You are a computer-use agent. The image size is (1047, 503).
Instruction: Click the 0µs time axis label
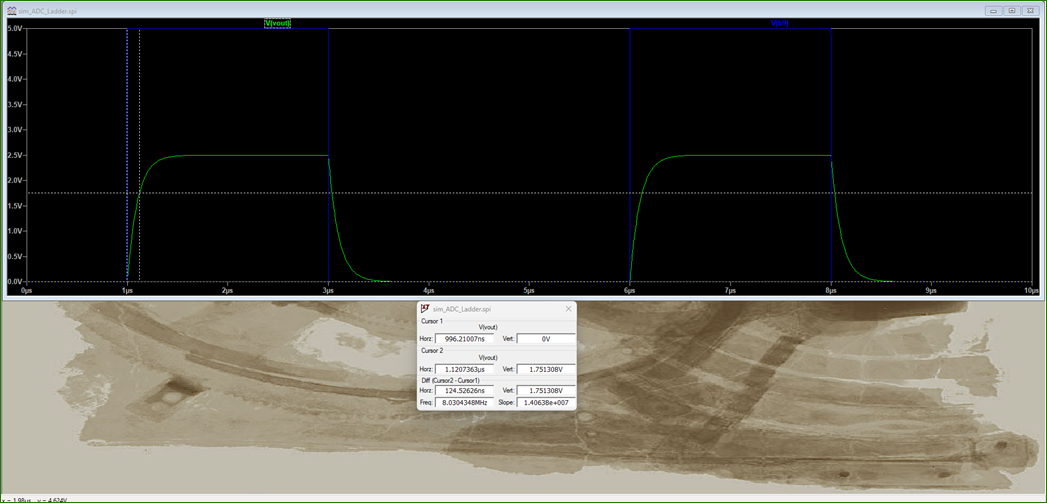(x=27, y=291)
